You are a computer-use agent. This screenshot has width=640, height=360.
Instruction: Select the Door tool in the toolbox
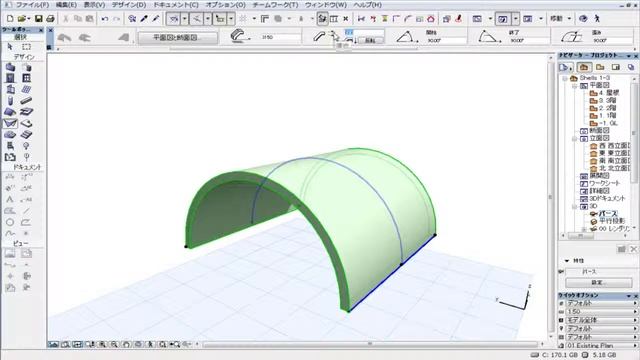[x=10, y=78]
